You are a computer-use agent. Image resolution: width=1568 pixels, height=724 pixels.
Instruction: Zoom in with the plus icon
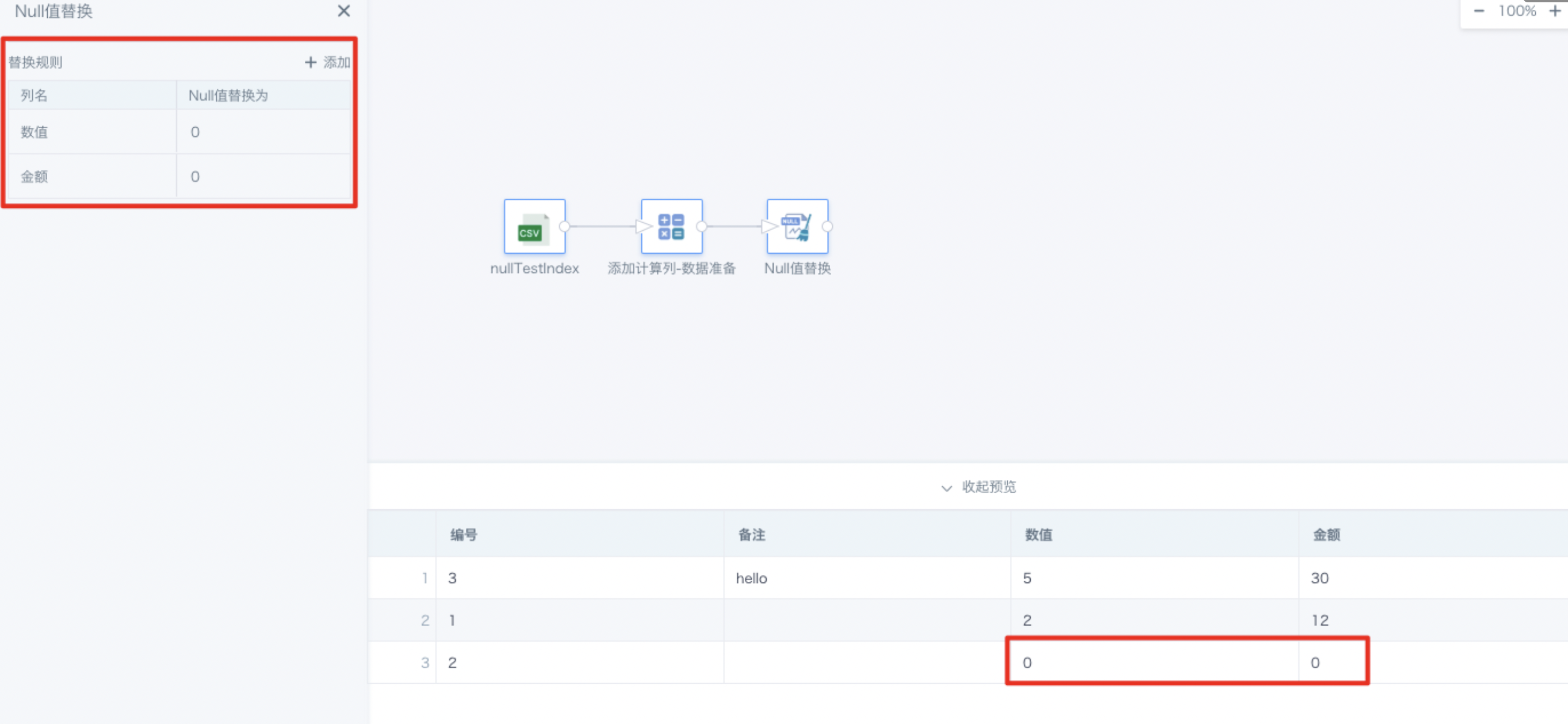pos(1555,11)
